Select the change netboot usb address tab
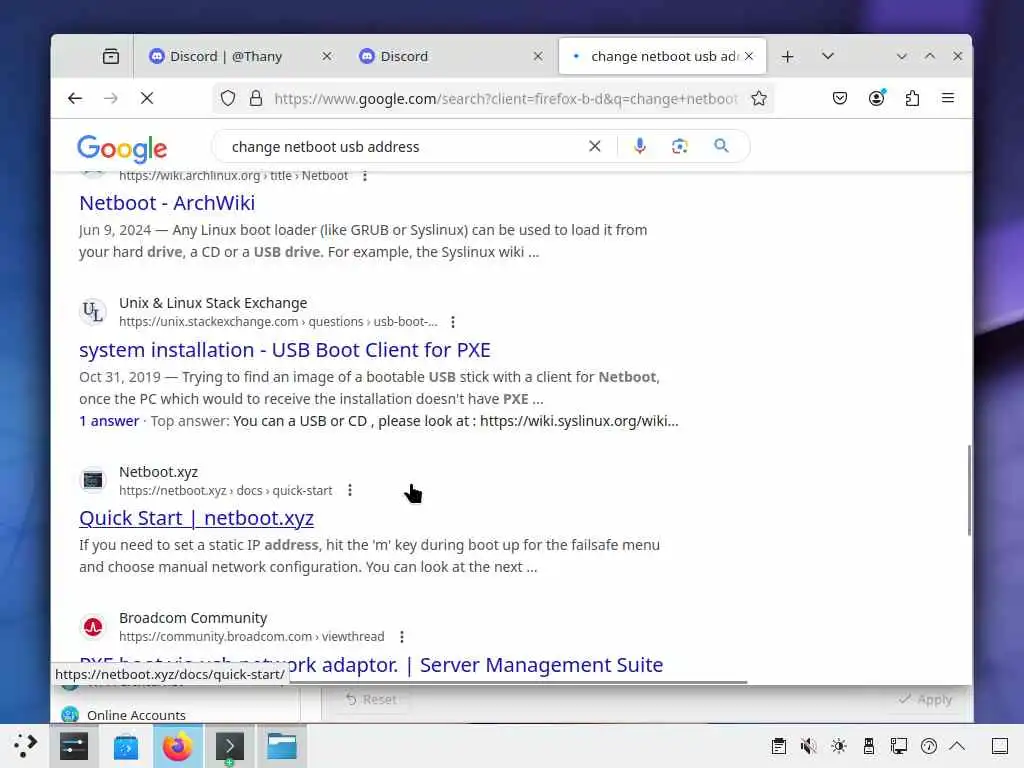This screenshot has height=768, width=1024. (662, 56)
